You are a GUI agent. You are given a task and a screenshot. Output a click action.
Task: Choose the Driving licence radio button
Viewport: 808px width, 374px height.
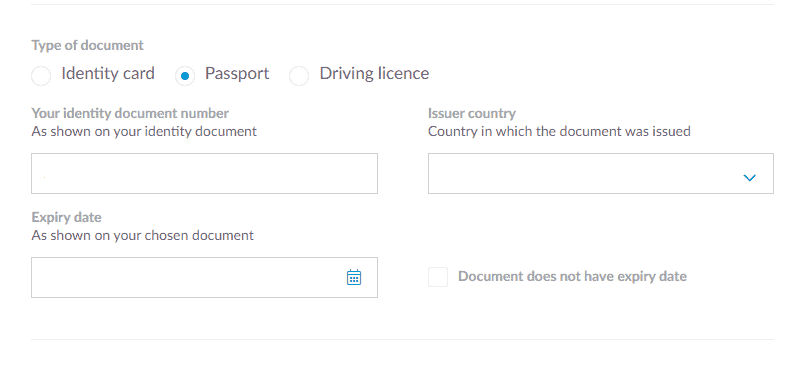[x=299, y=76]
